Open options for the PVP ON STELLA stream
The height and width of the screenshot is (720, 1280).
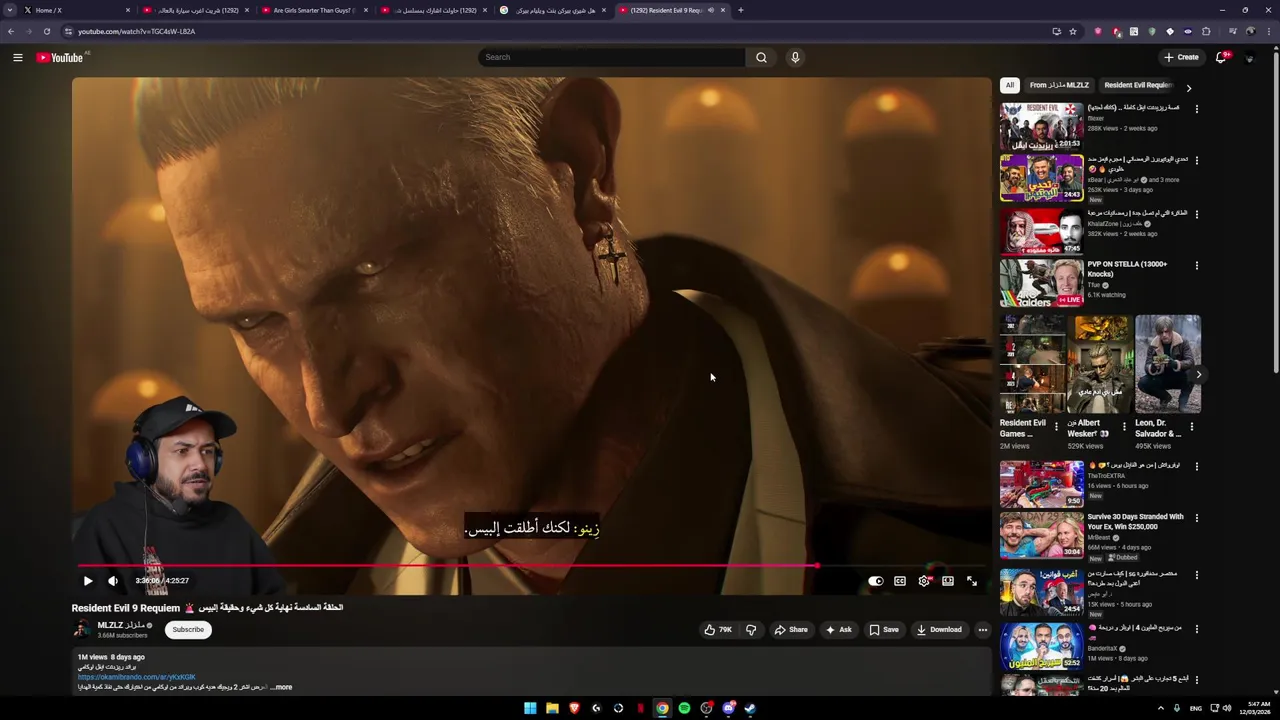click(x=1196, y=266)
